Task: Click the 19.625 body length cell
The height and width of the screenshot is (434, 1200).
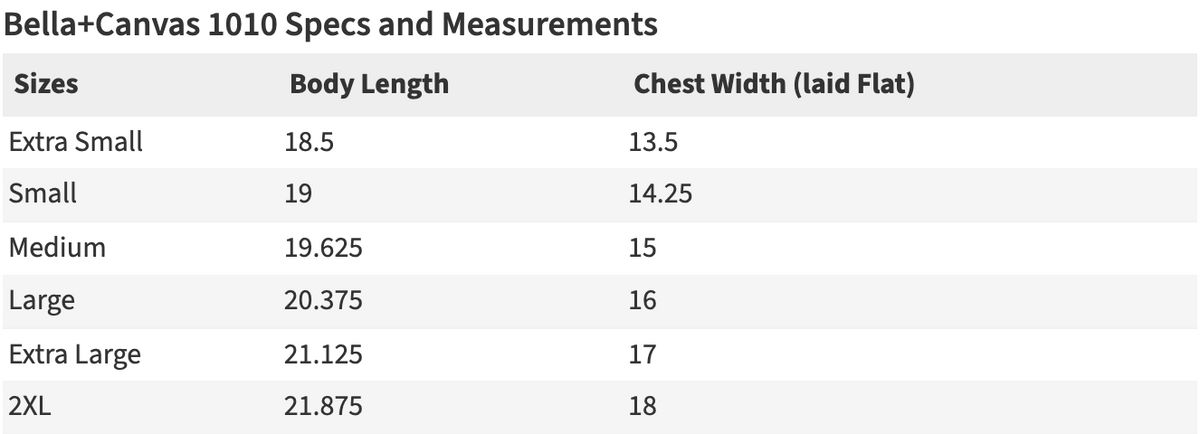Action: [324, 247]
